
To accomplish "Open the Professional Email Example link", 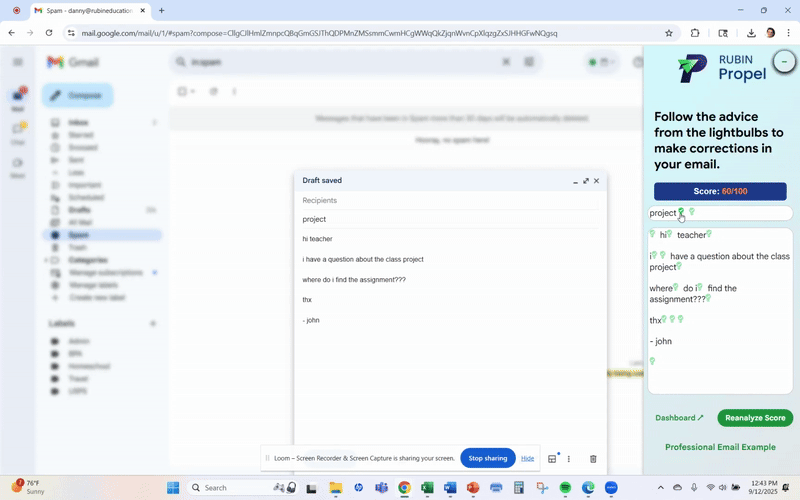I will click(720, 447).
